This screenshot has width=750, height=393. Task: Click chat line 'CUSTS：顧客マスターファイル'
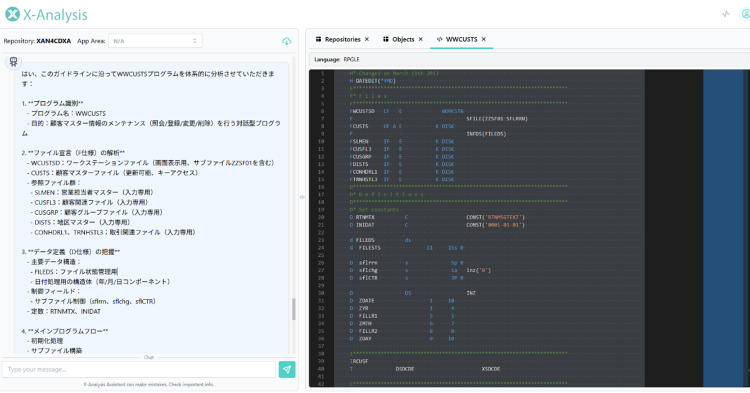click(x=113, y=173)
